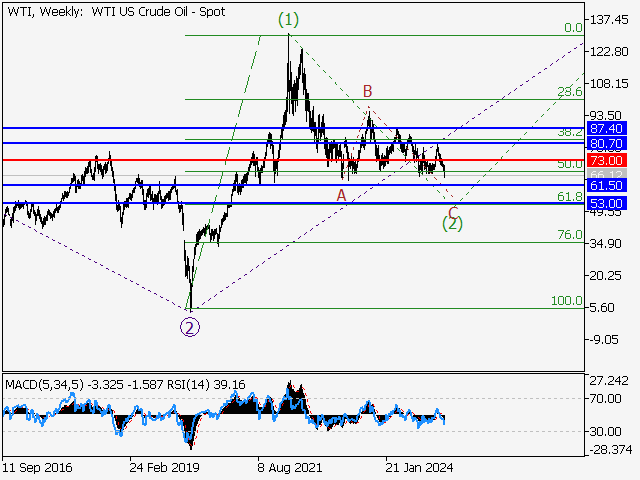The image size is (640, 480).
Task: Click the circled purple 2 wave marker
Action: pyautogui.click(x=189, y=324)
